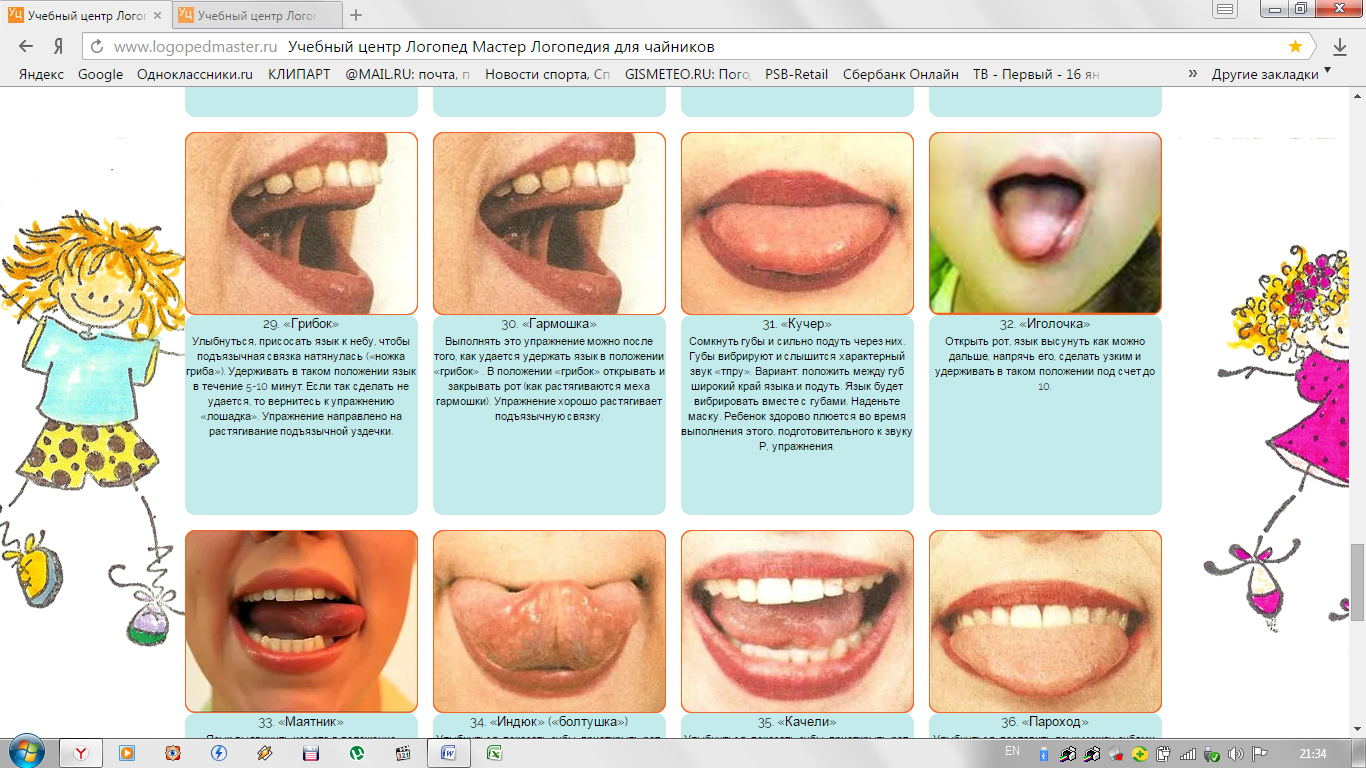
Task: Open a new browser tab with the plus
Action: [356, 15]
